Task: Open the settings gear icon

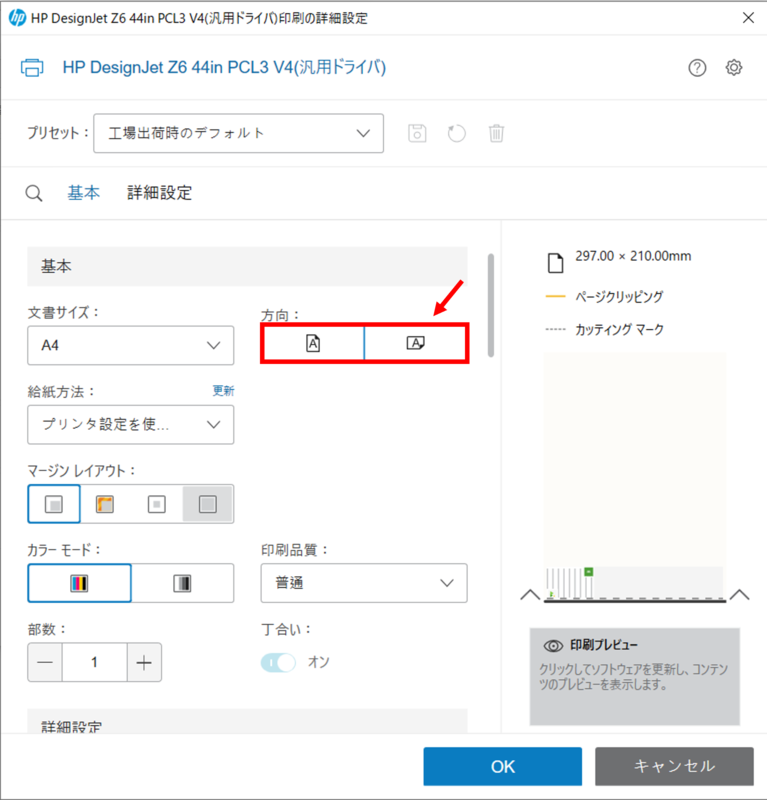Action: [x=734, y=67]
